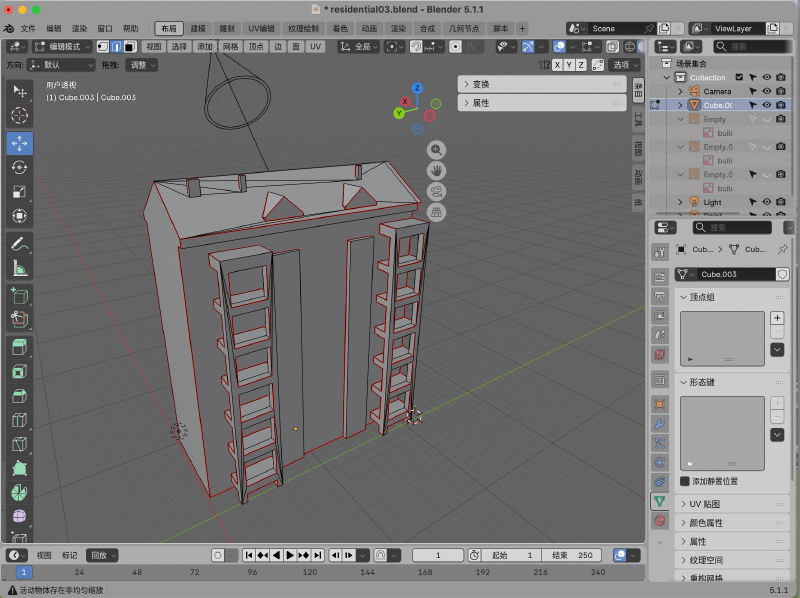800x598 pixels.
Task: Expand the UV 贴图 section
Action: [732, 504]
